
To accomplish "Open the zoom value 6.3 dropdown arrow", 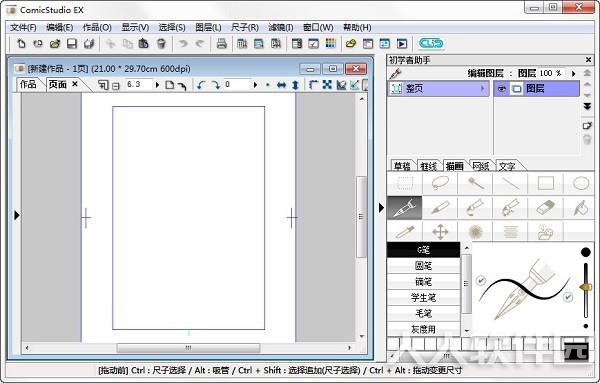I will (x=157, y=85).
